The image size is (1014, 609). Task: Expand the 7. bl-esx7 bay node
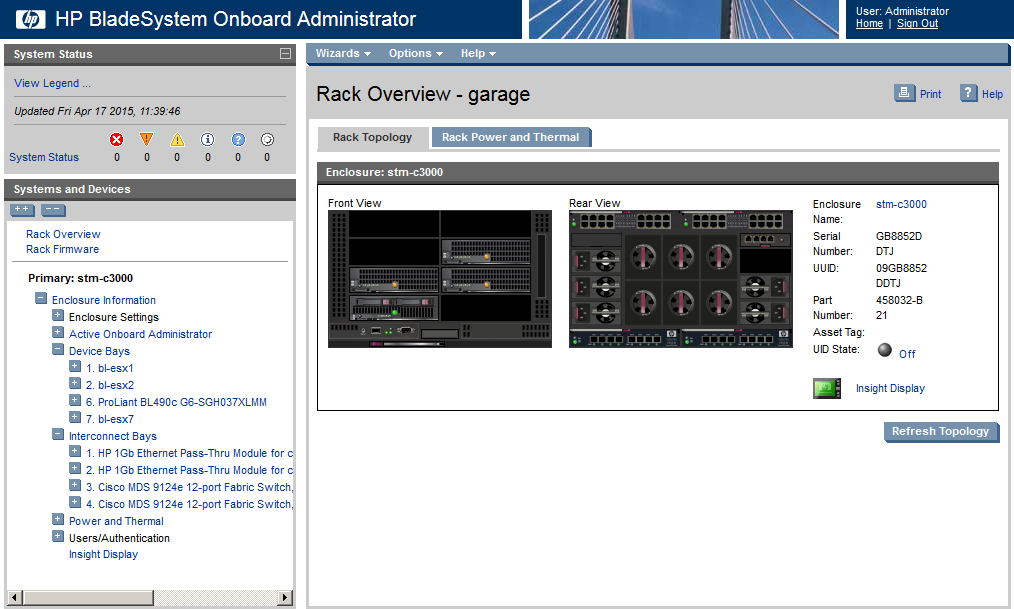pyautogui.click(x=75, y=417)
